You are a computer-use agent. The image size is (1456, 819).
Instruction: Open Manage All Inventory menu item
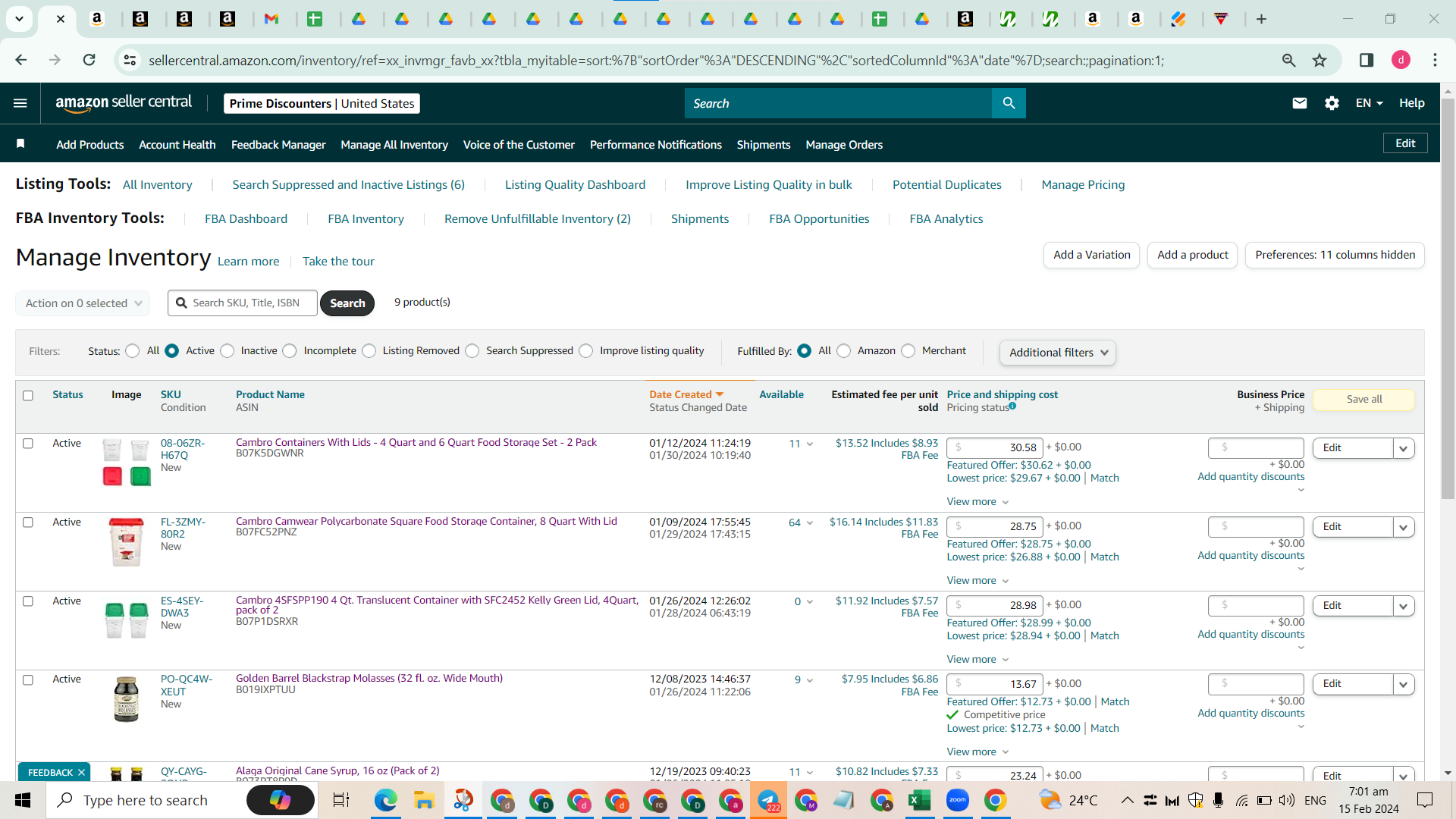point(394,144)
